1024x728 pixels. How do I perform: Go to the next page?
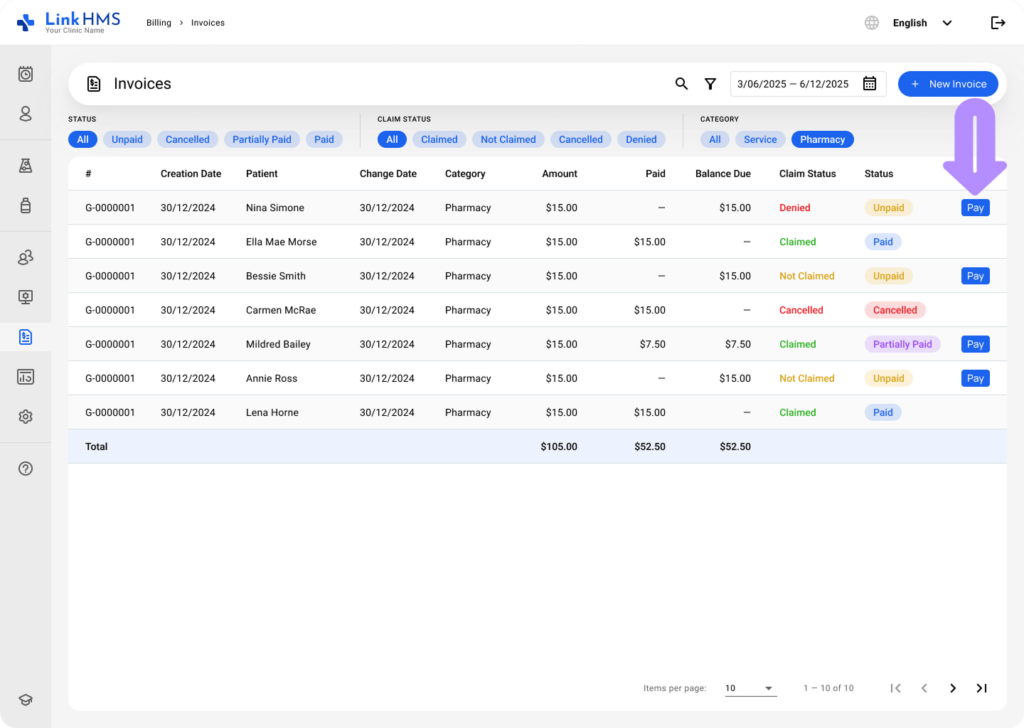click(x=953, y=688)
